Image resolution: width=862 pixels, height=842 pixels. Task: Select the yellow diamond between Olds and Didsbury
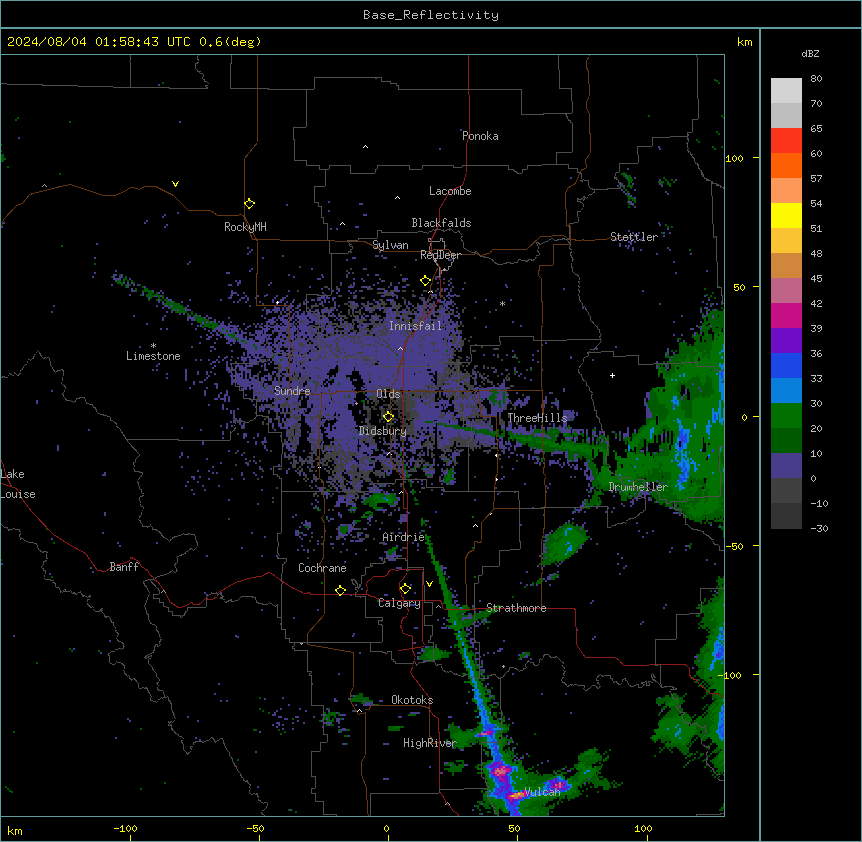point(388,417)
